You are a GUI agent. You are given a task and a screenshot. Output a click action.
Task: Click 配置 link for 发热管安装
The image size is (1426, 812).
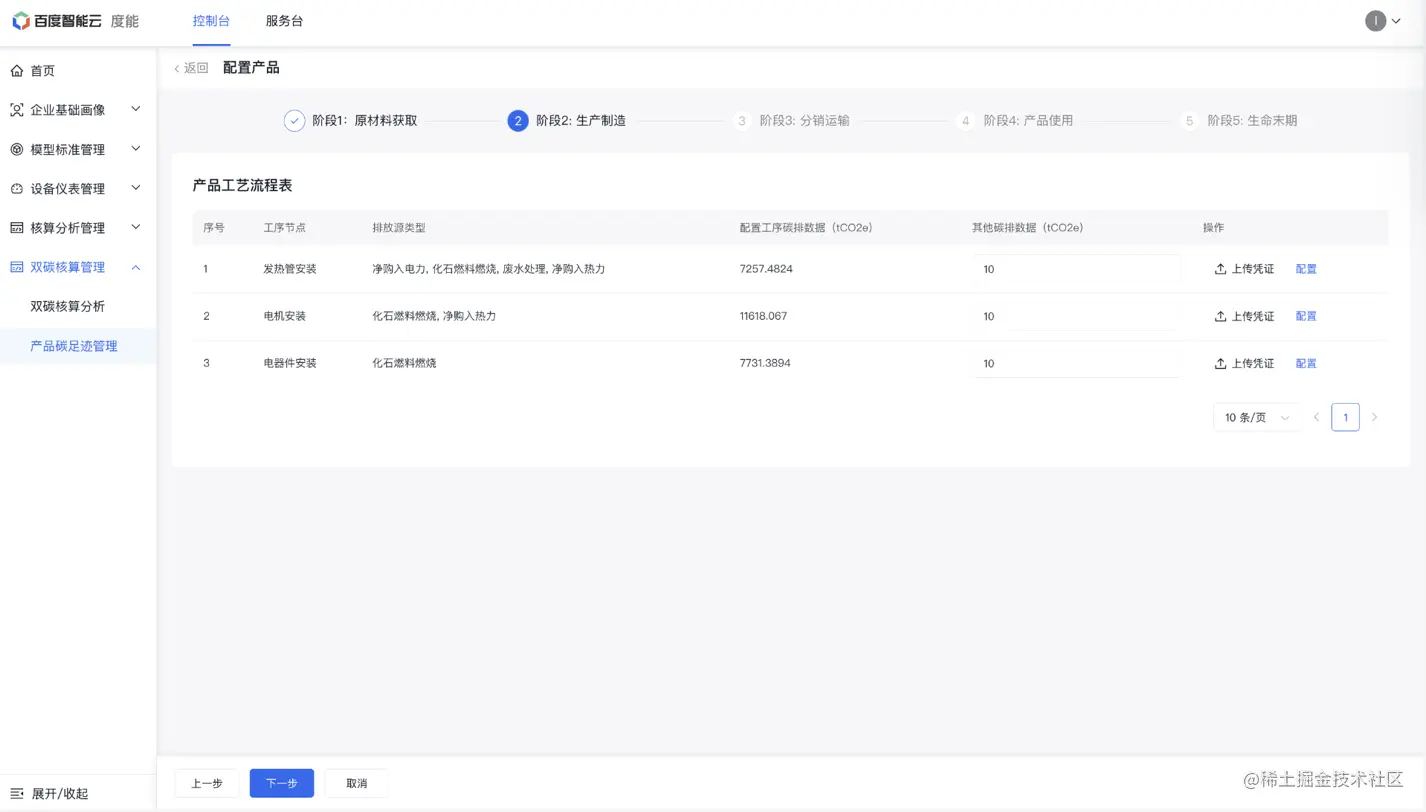click(x=1306, y=269)
